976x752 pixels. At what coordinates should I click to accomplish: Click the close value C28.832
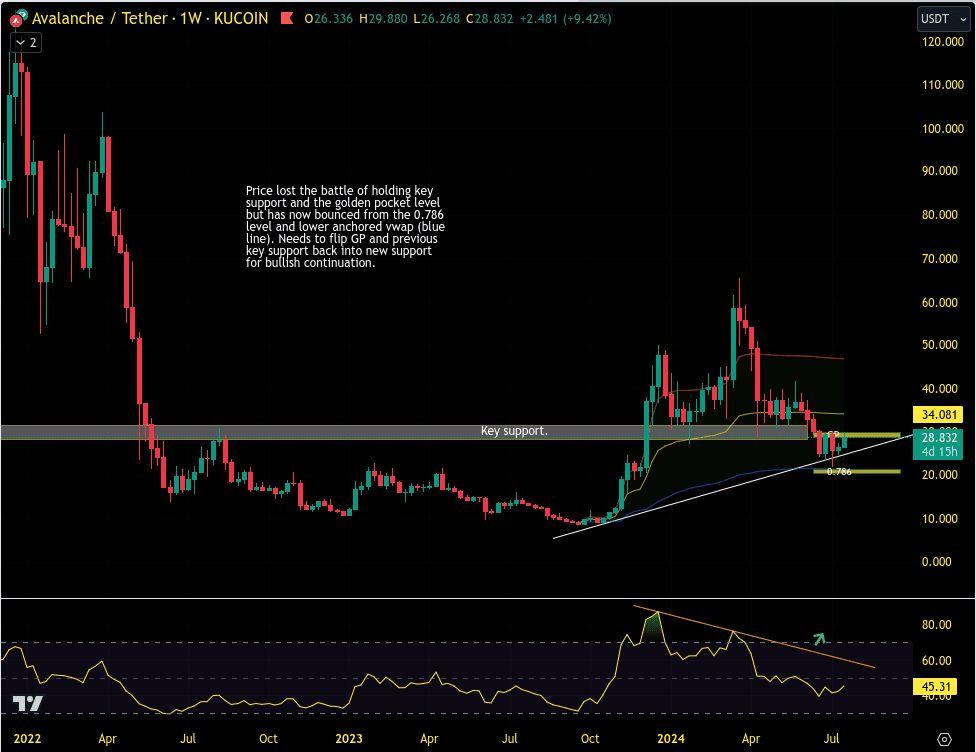click(489, 19)
